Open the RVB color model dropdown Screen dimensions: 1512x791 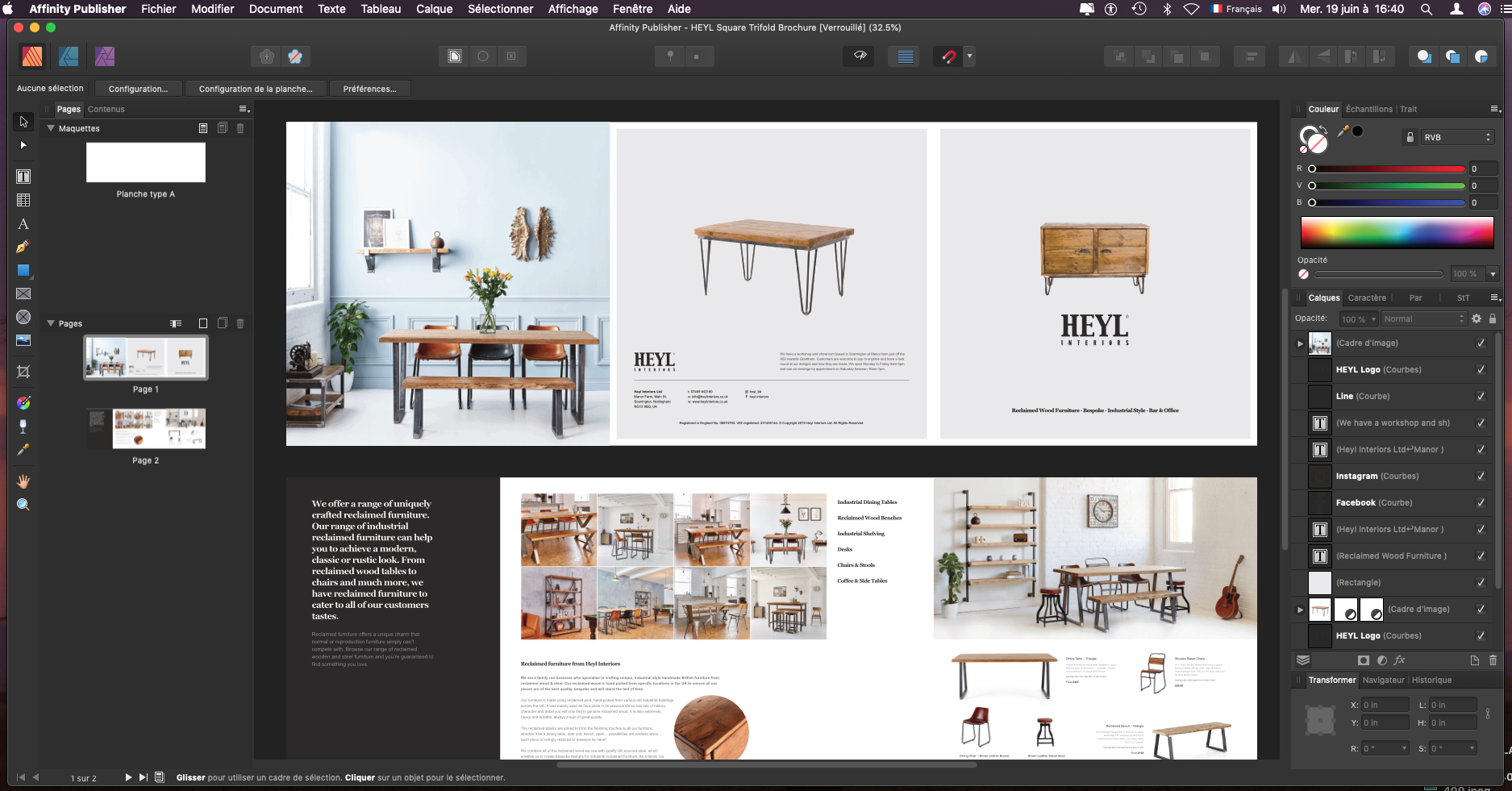coord(1457,137)
